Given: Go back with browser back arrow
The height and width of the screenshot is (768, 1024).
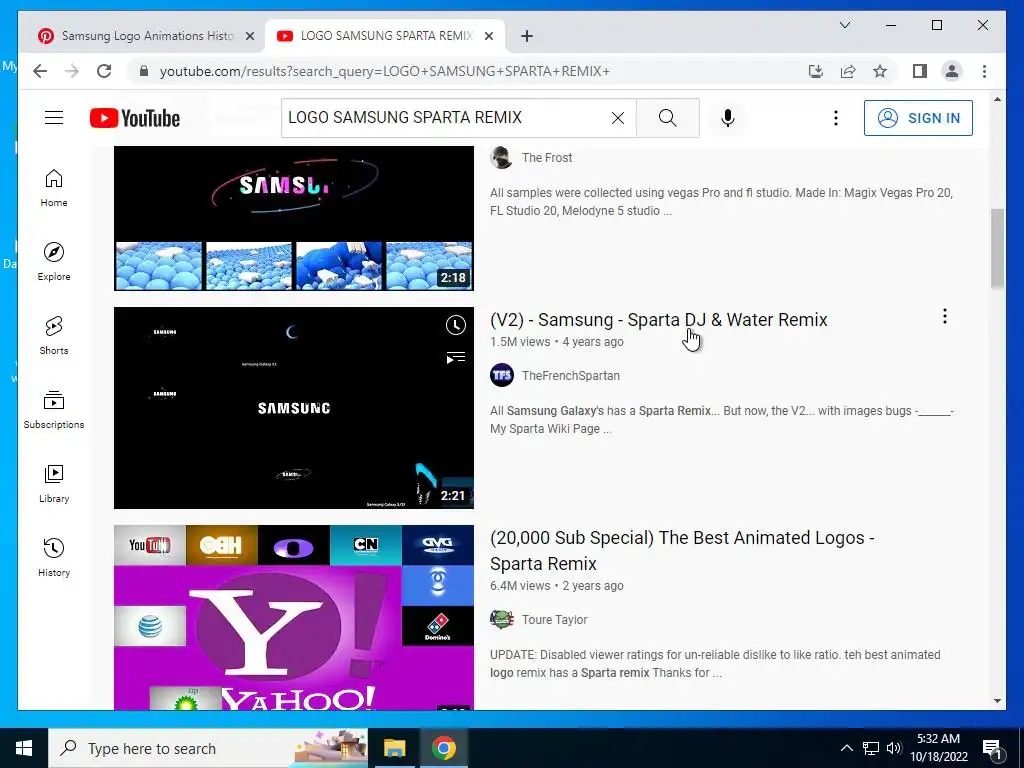Looking at the screenshot, I should click(x=40, y=71).
